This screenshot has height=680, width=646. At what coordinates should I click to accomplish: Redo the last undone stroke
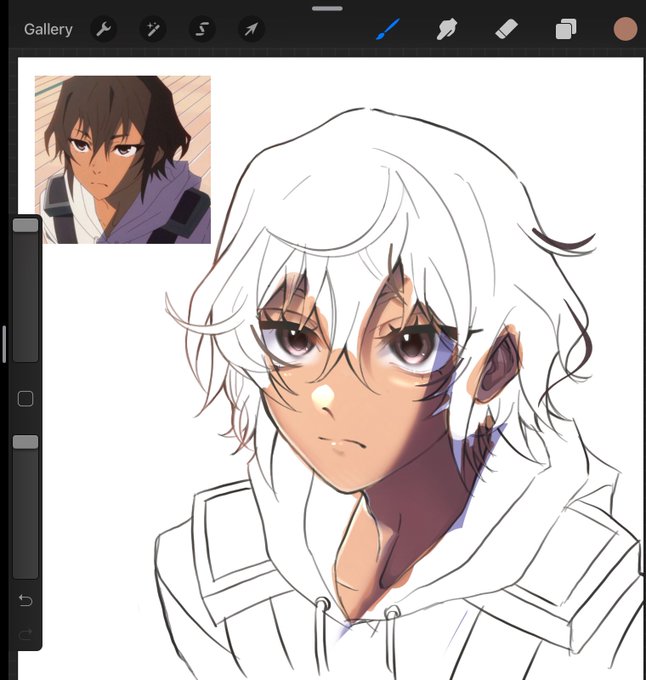pyautogui.click(x=26, y=634)
